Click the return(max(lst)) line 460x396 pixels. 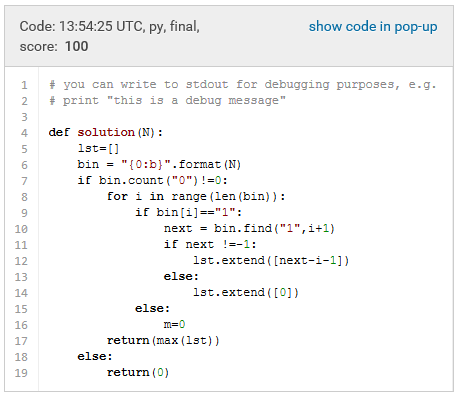click(x=163, y=340)
